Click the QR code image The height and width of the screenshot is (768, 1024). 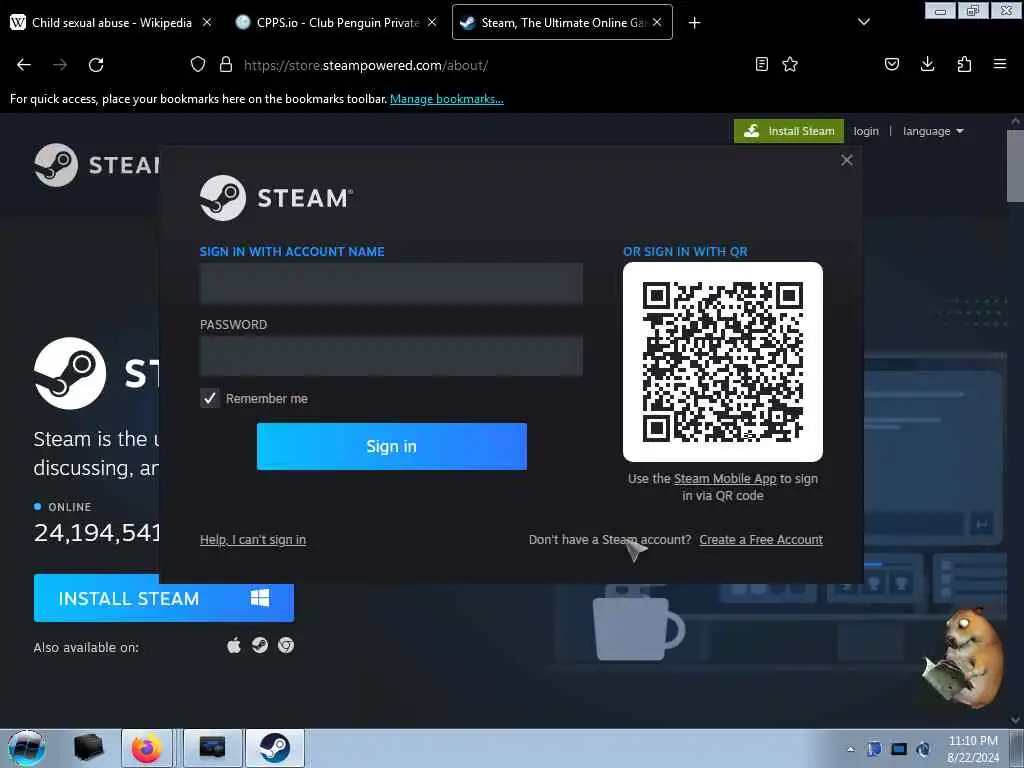point(723,362)
